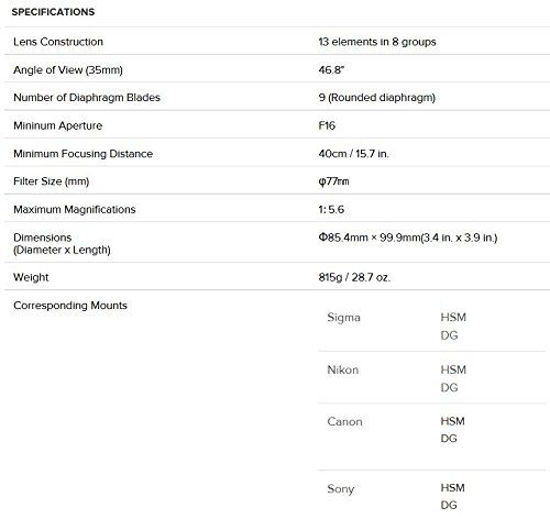Click the 46.8° angle value
550x519 pixels.
click(x=331, y=70)
